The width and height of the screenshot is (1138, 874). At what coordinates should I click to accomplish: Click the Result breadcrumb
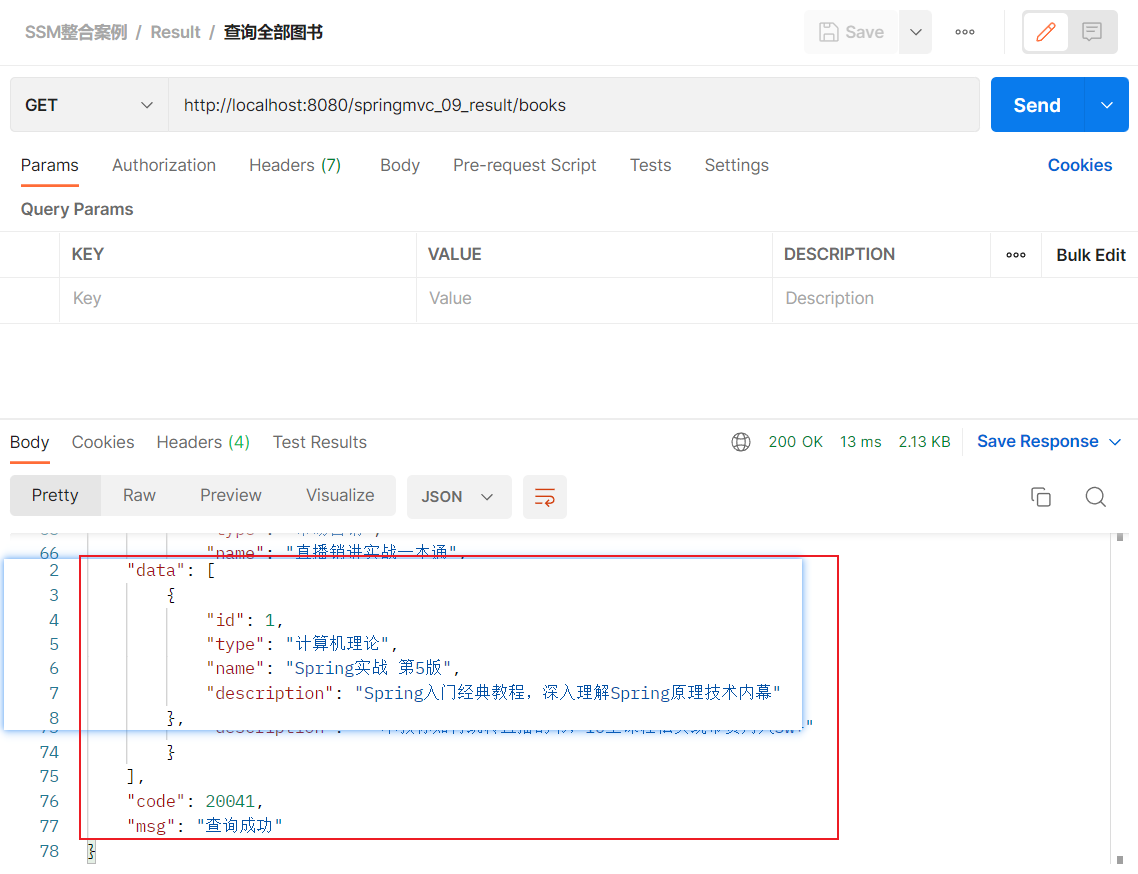click(x=175, y=32)
